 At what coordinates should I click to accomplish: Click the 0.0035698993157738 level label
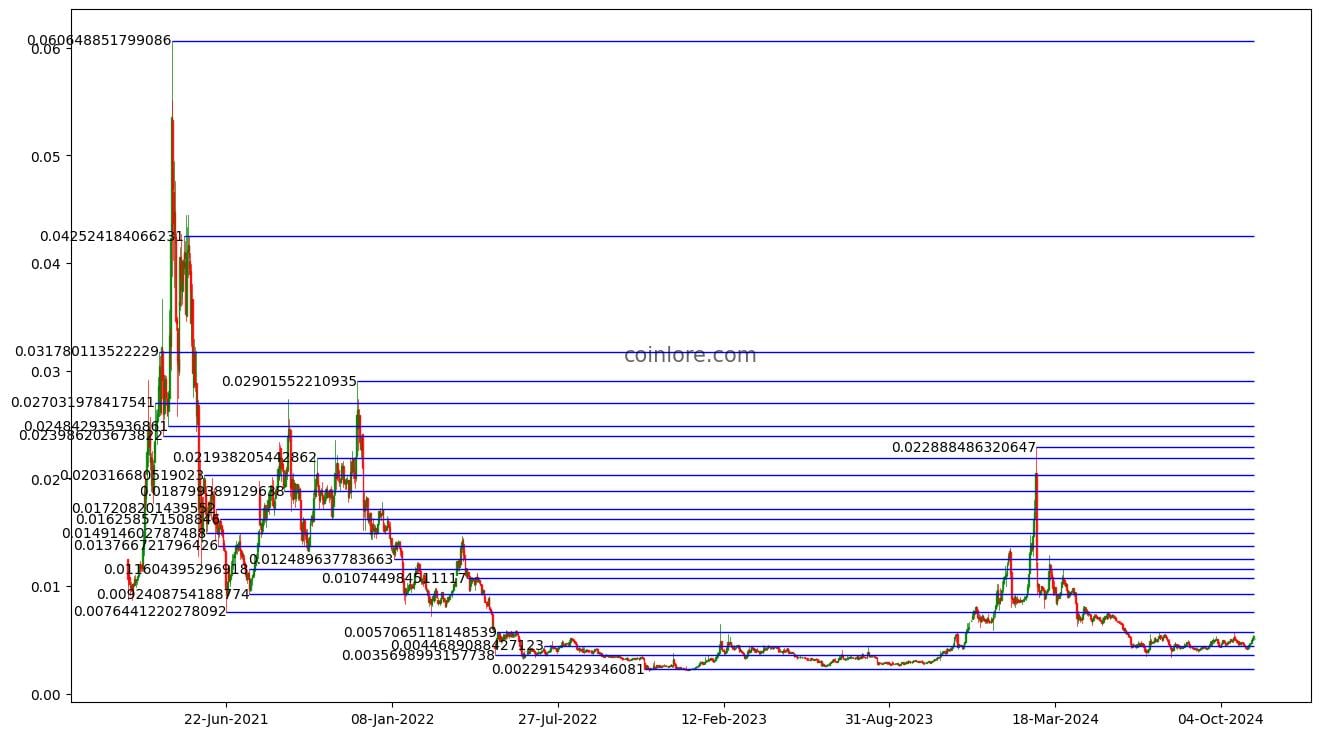tap(418, 656)
